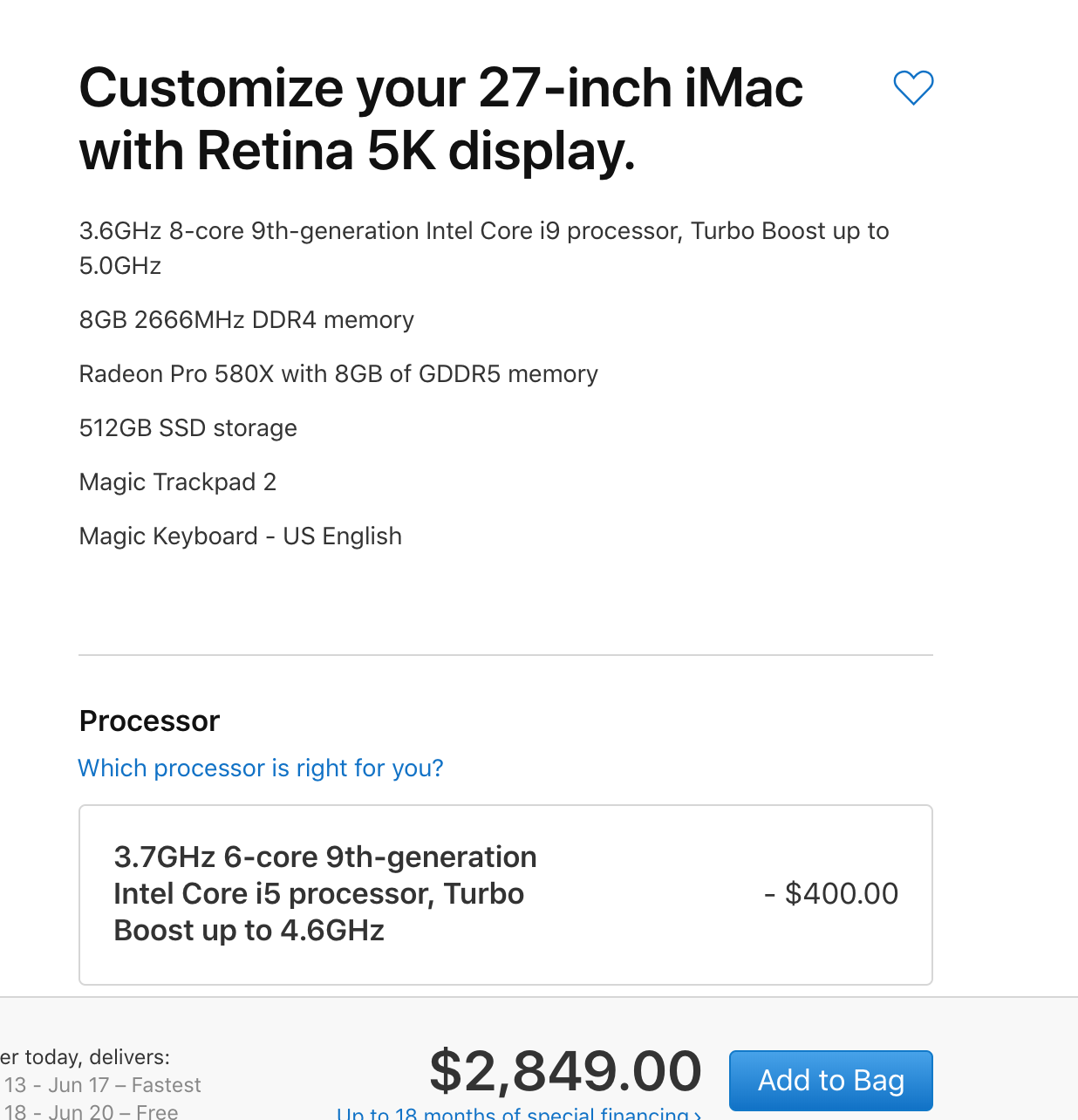This screenshot has width=1078, height=1120.
Task: Click the Radeon Pro 580X graphics line
Action: tap(338, 374)
